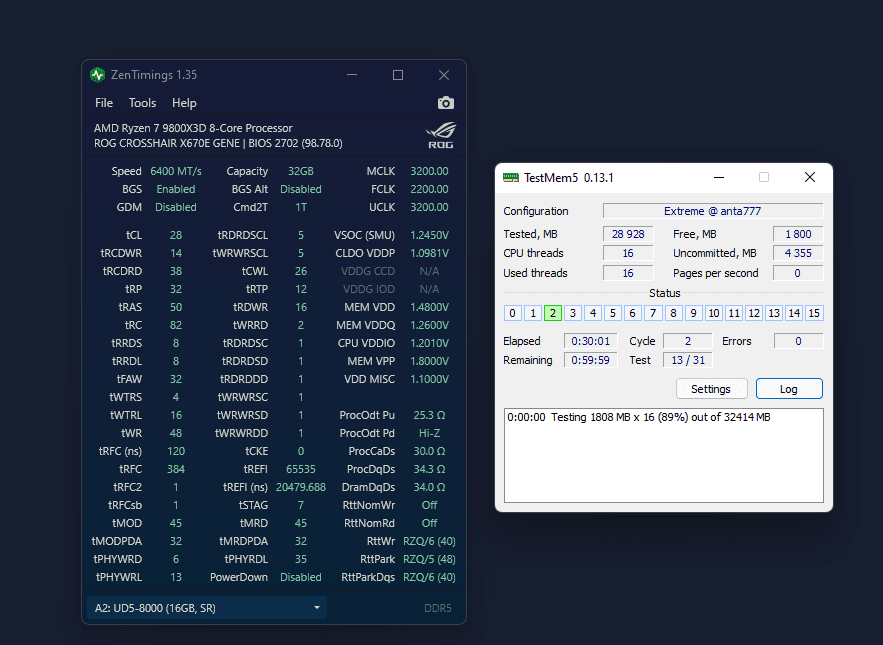Select the green thread status box 2
Viewport: 883px width, 645px height.
coord(553,313)
